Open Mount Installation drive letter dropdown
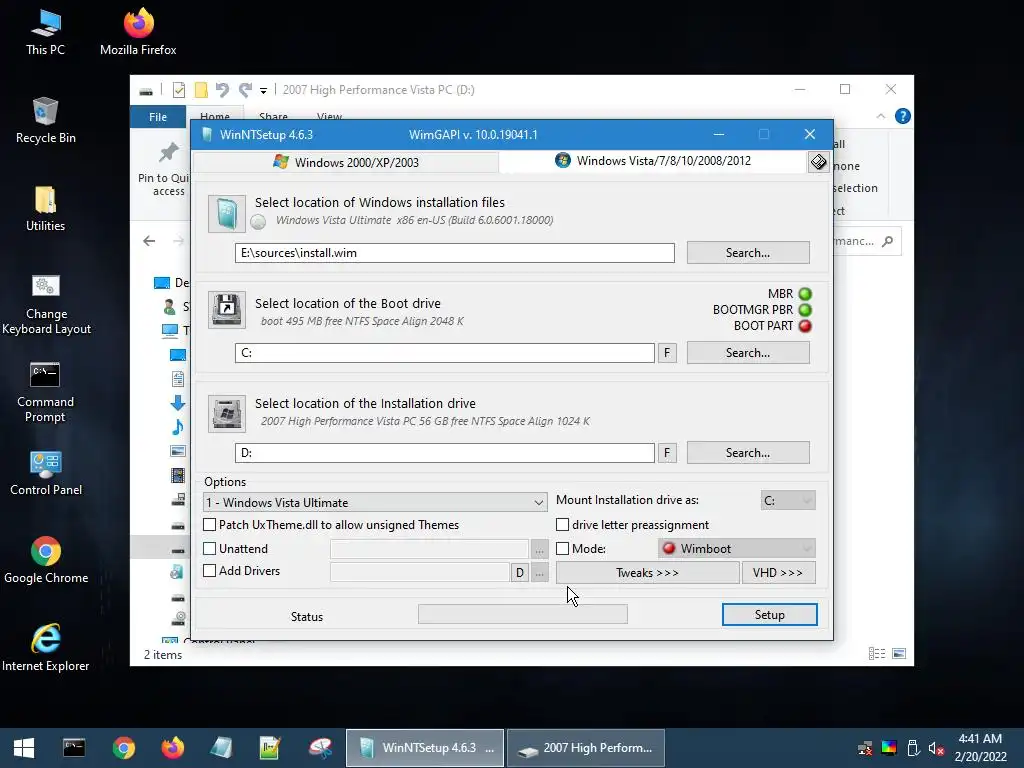Viewport: 1024px width, 768px height. tap(788, 500)
